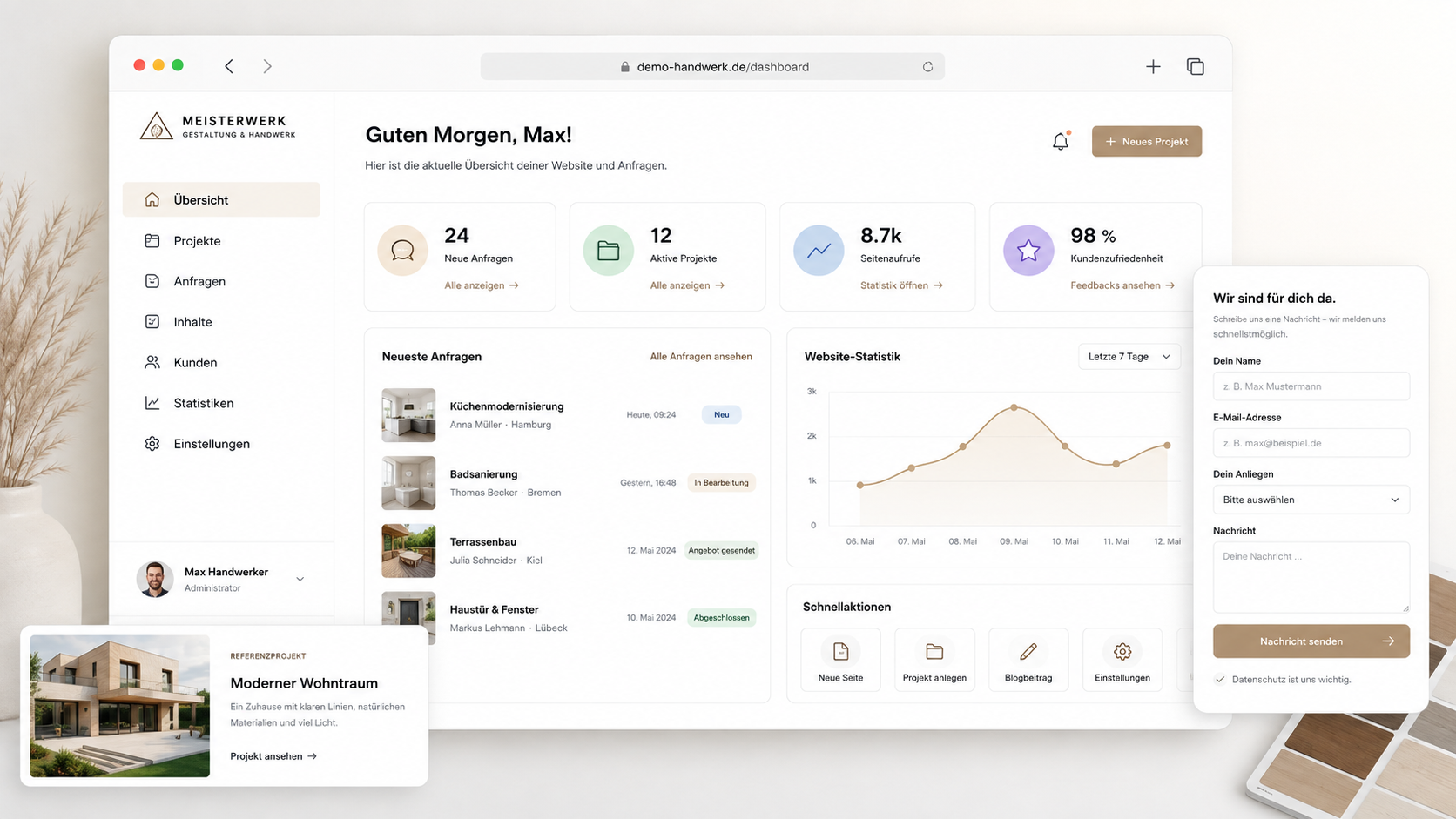The width and height of the screenshot is (1456, 819).
Task: Click Statistik öffnen link
Action: [x=901, y=285]
